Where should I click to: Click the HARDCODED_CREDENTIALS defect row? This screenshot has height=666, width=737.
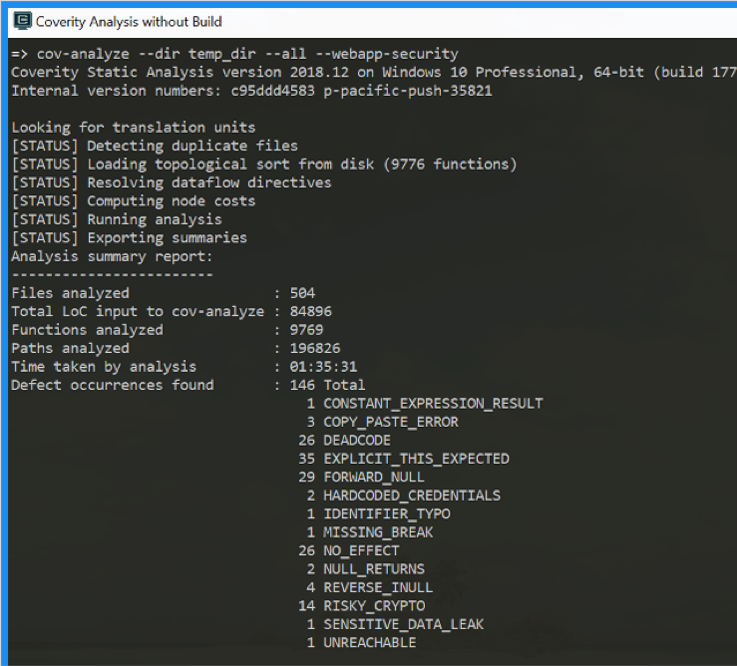click(x=404, y=495)
